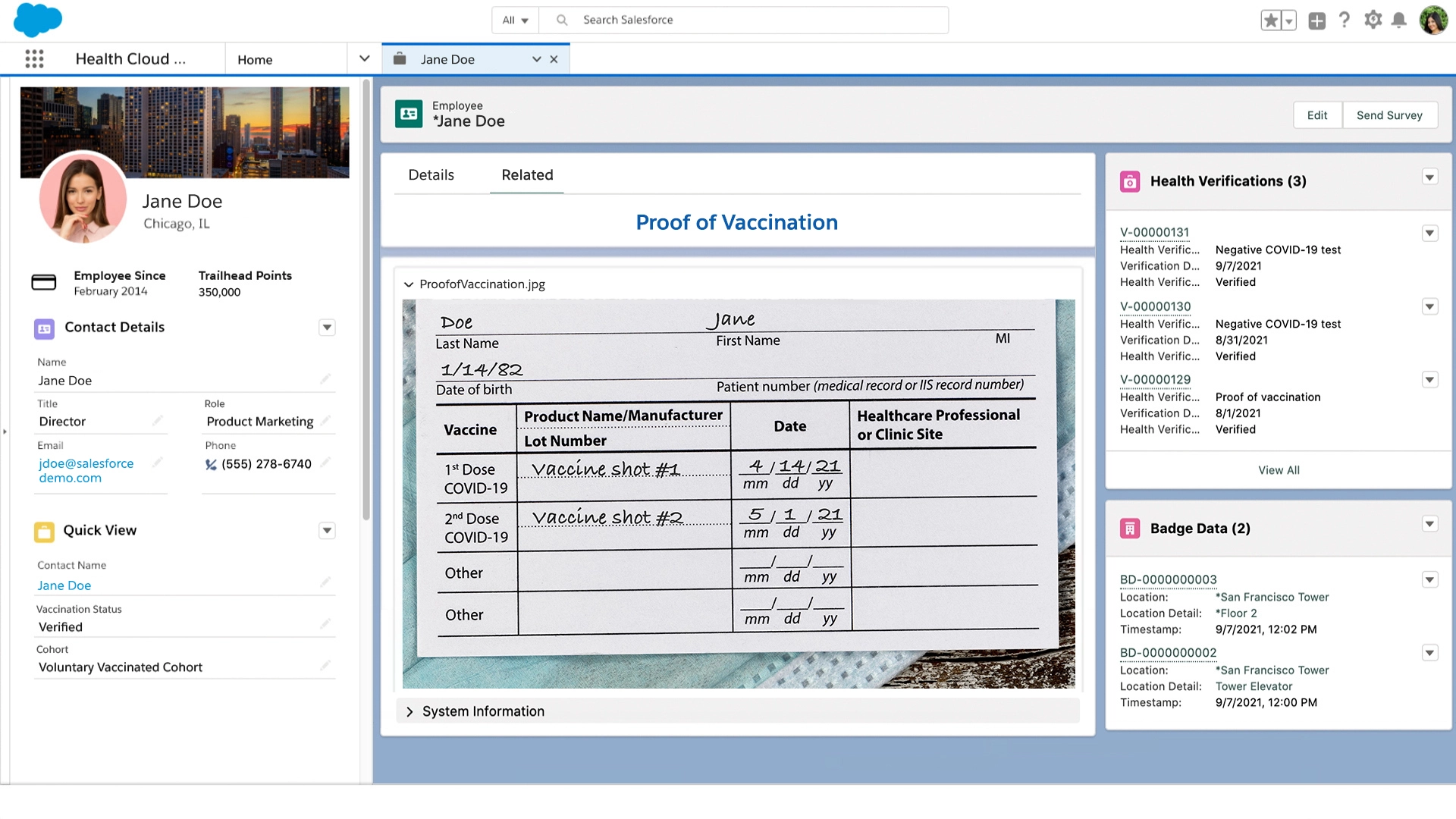Open the Help question mark icon
The width and height of the screenshot is (1456, 819).
[x=1345, y=20]
